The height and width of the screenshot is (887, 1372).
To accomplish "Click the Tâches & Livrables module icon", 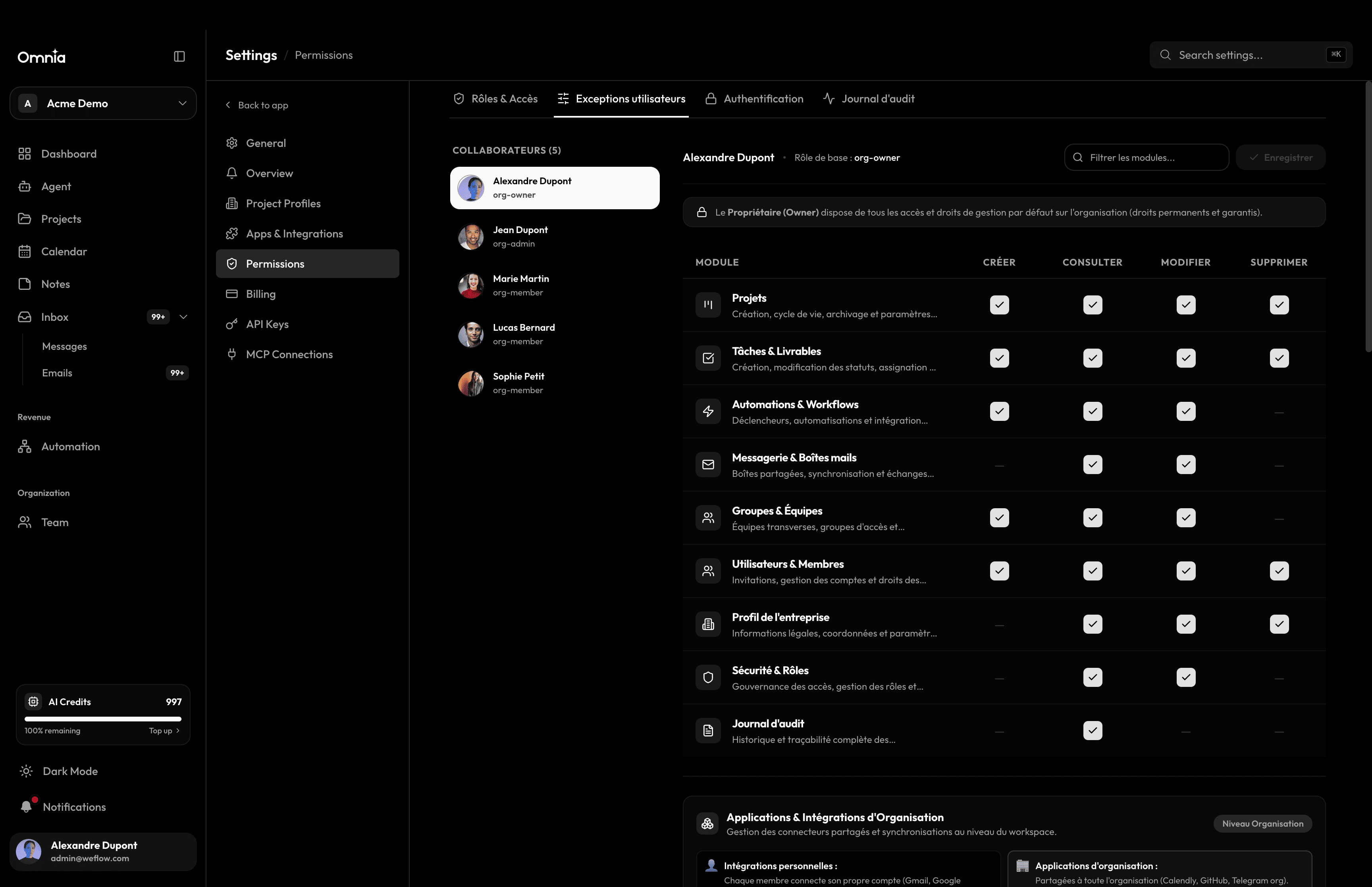I will coord(708,358).
